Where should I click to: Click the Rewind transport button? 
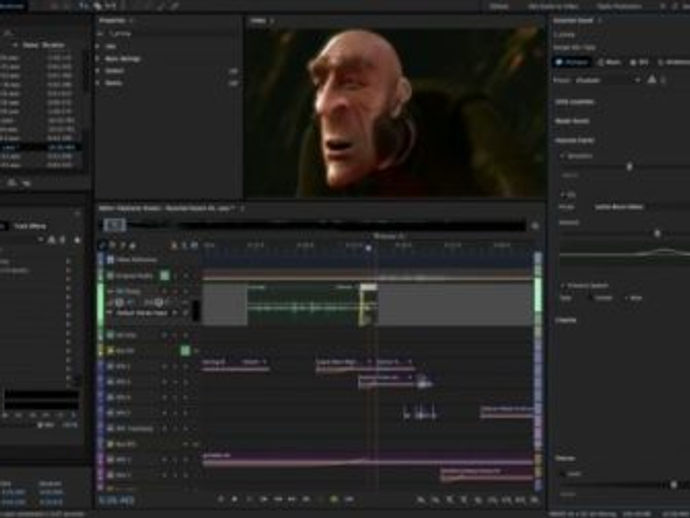278,499
